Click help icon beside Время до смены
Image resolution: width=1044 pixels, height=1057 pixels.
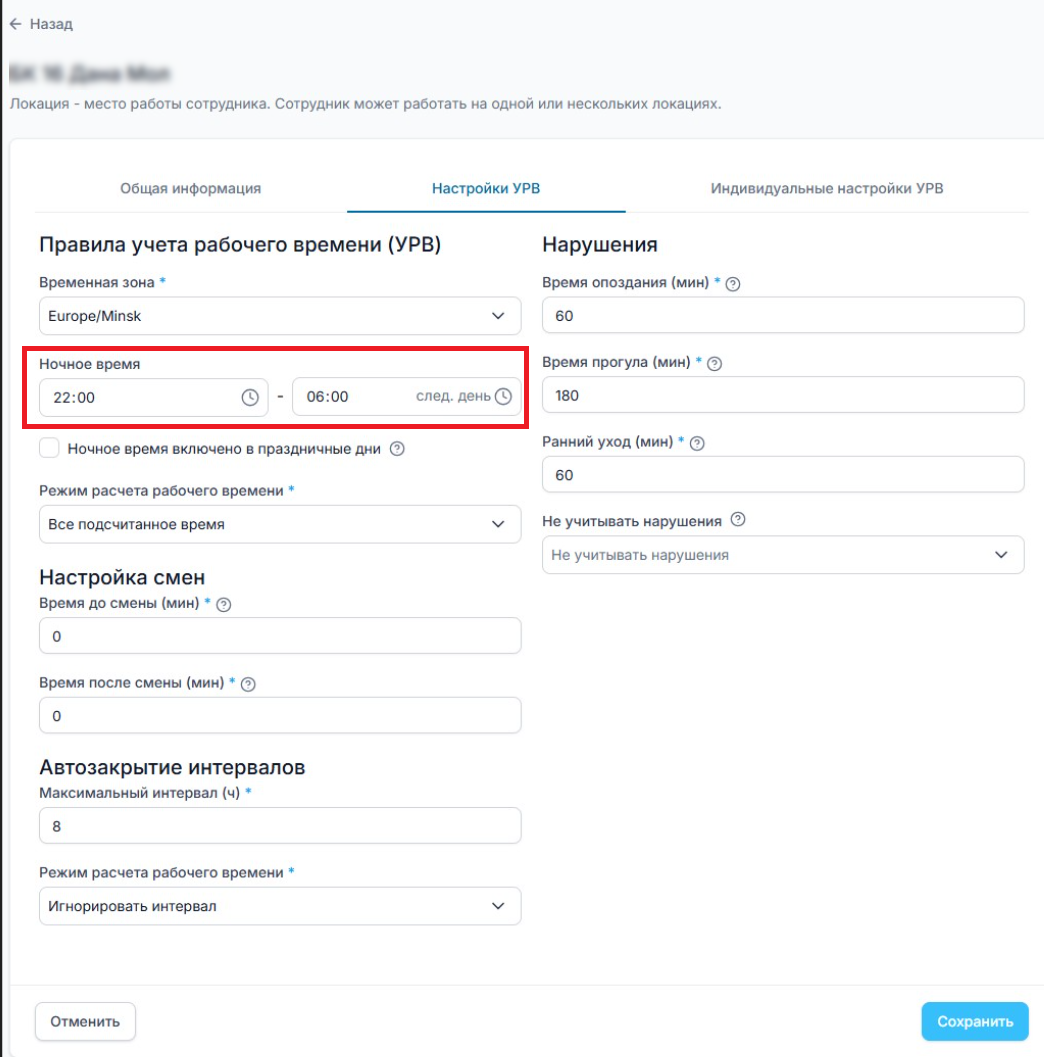224,605
